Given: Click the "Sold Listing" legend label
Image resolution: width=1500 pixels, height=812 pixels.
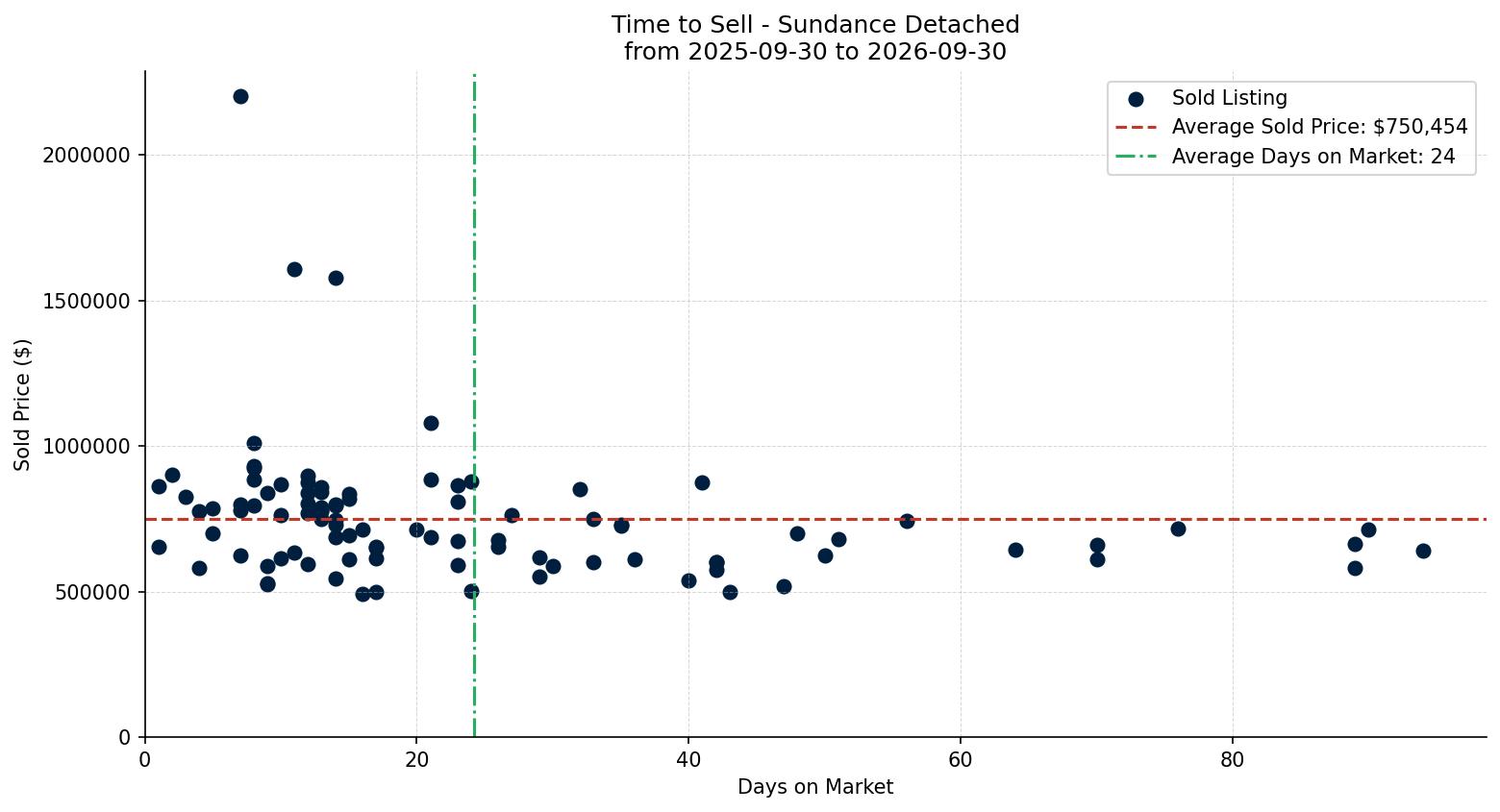Looking at the screenshot, I should [1229, 98].
